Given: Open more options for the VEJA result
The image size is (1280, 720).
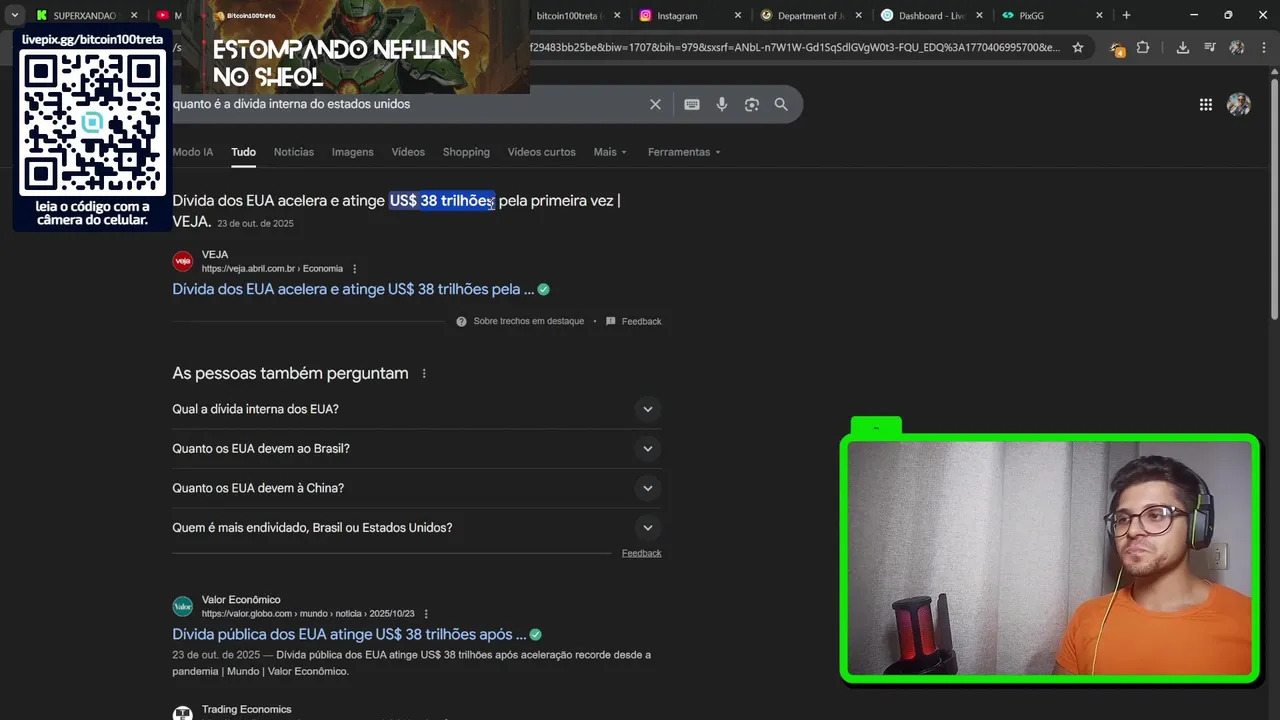Looking at the screenshot, I should (x=354, y=269).
